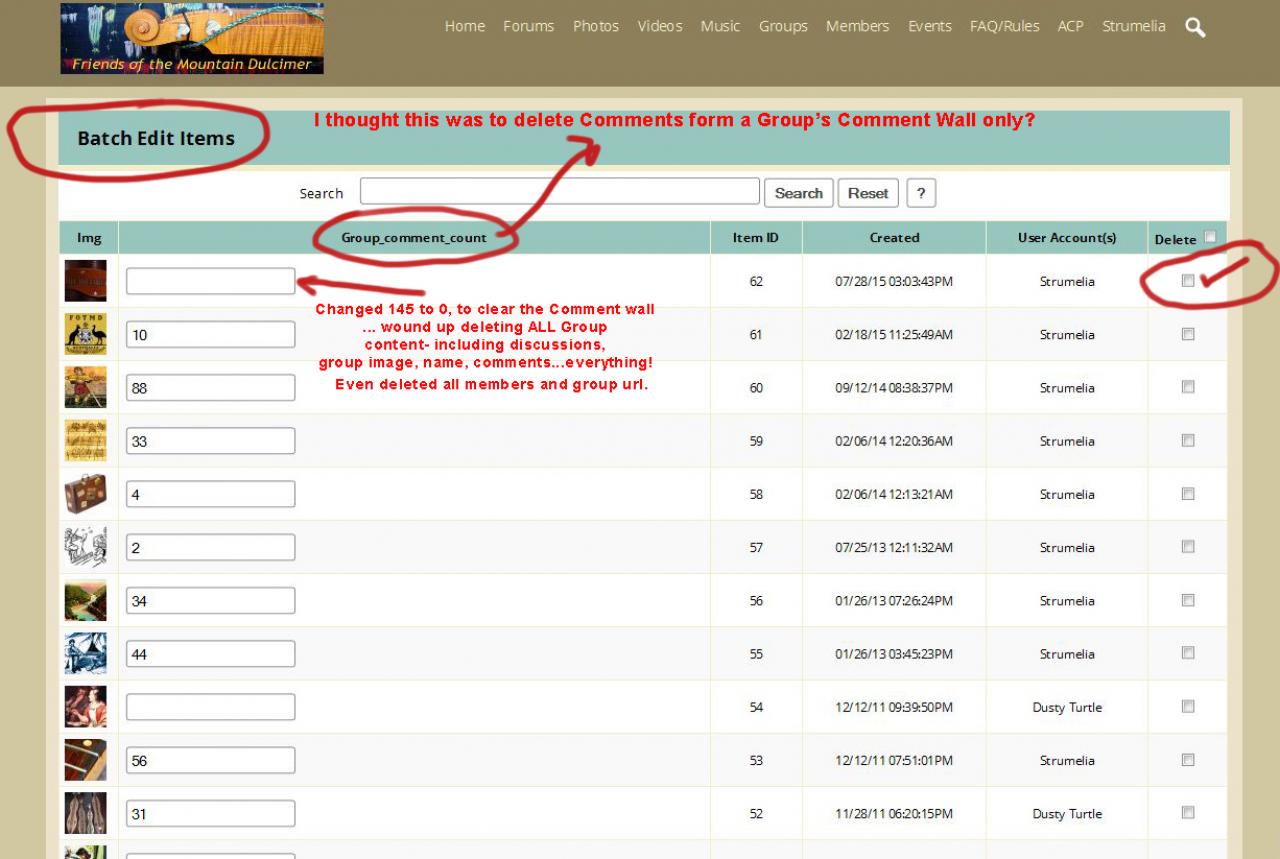Go to the Groups navigation page
This screenshot has height=859, width=1280.
(783, 26)
